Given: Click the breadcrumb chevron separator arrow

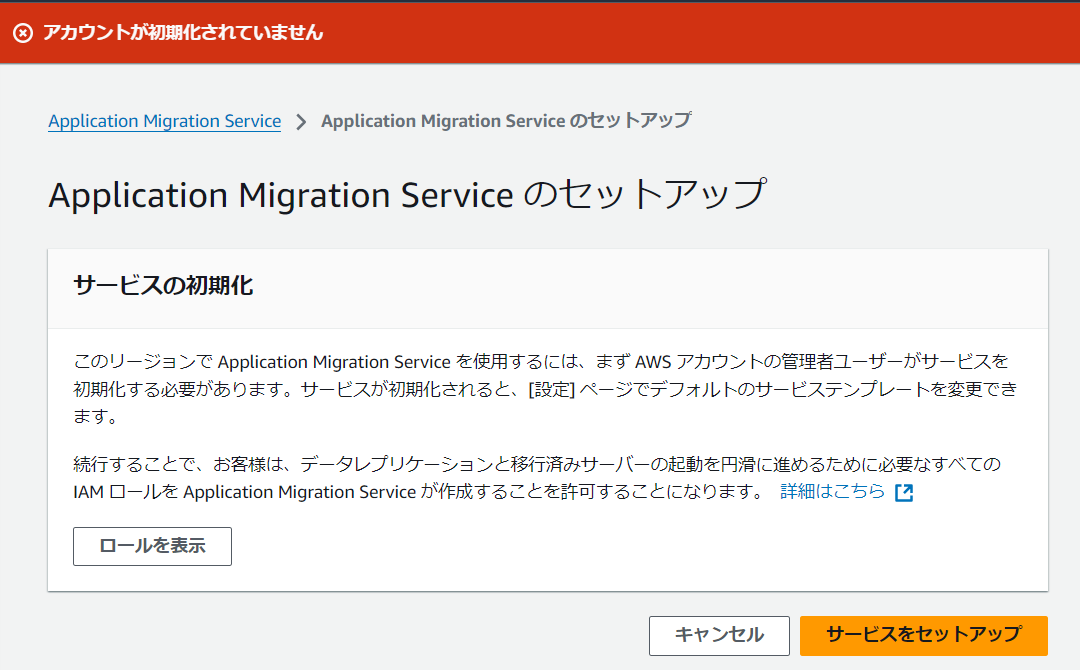Looking at the screenshot, I should [301, 122].
